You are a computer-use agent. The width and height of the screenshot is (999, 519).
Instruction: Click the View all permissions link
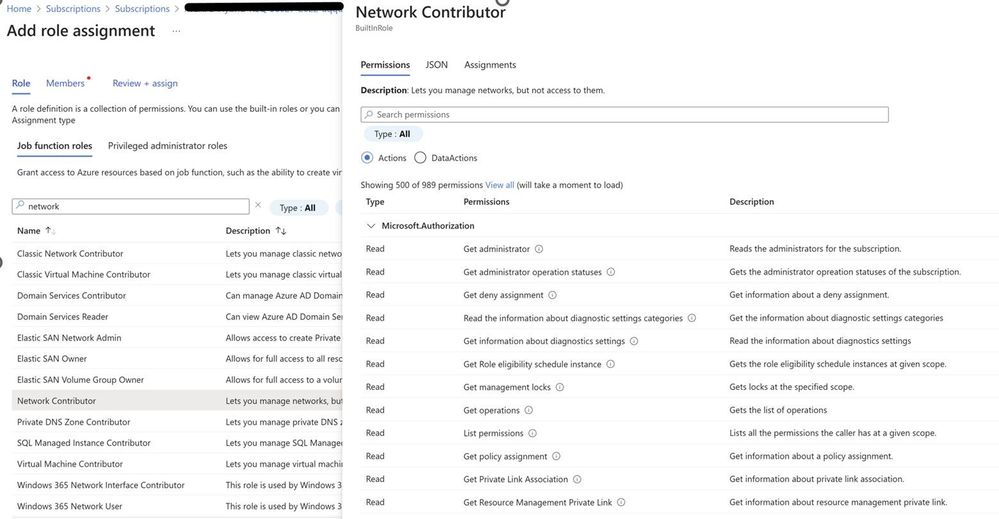[x=500, y=185]
